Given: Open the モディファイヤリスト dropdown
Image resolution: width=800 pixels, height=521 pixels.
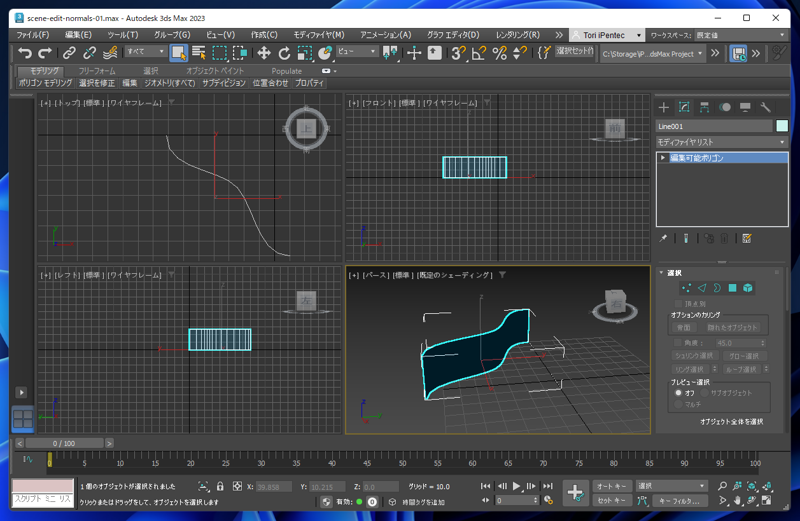Looking at the screenshot, I should tap(722, 142).
